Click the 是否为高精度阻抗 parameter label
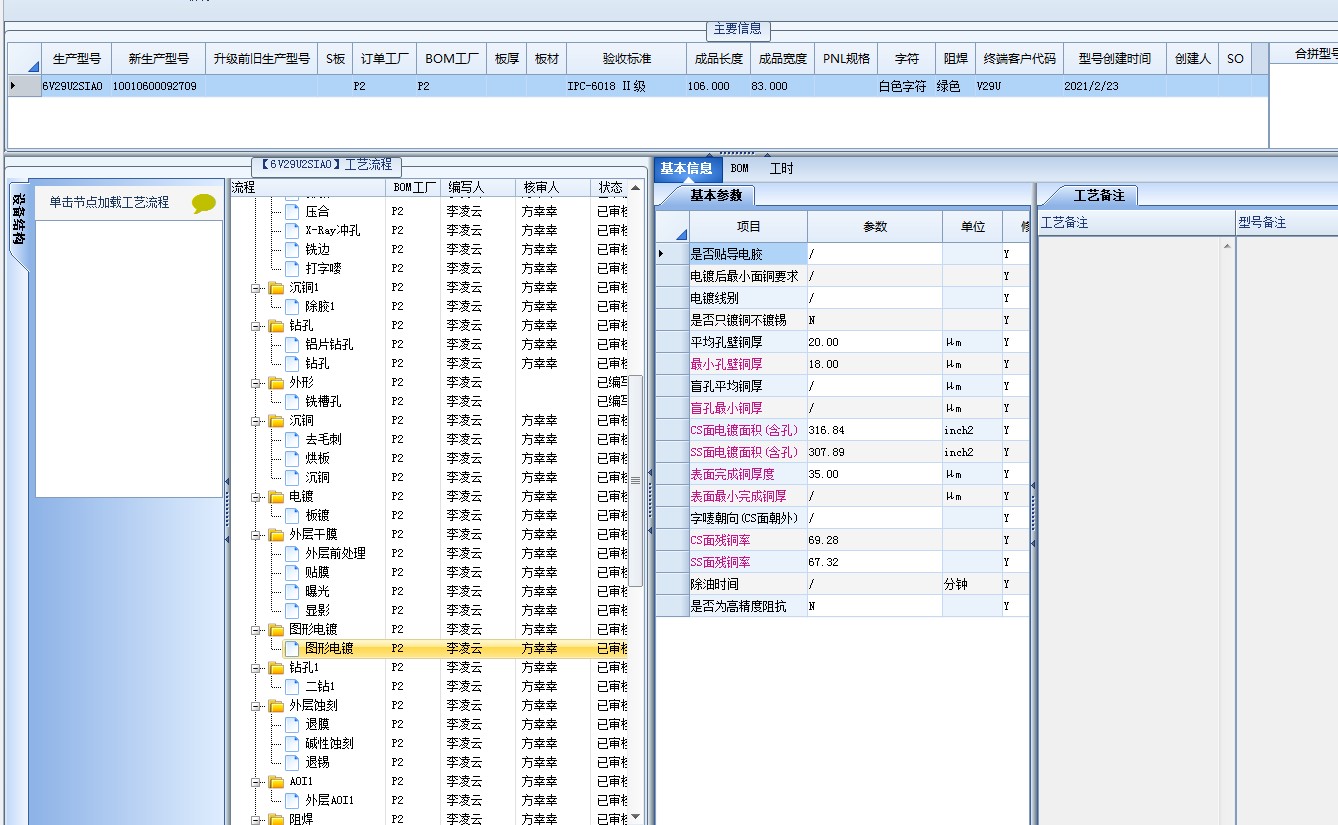Image resolution: width=1338 pixels, height=825 pixels. coord(738,606)
